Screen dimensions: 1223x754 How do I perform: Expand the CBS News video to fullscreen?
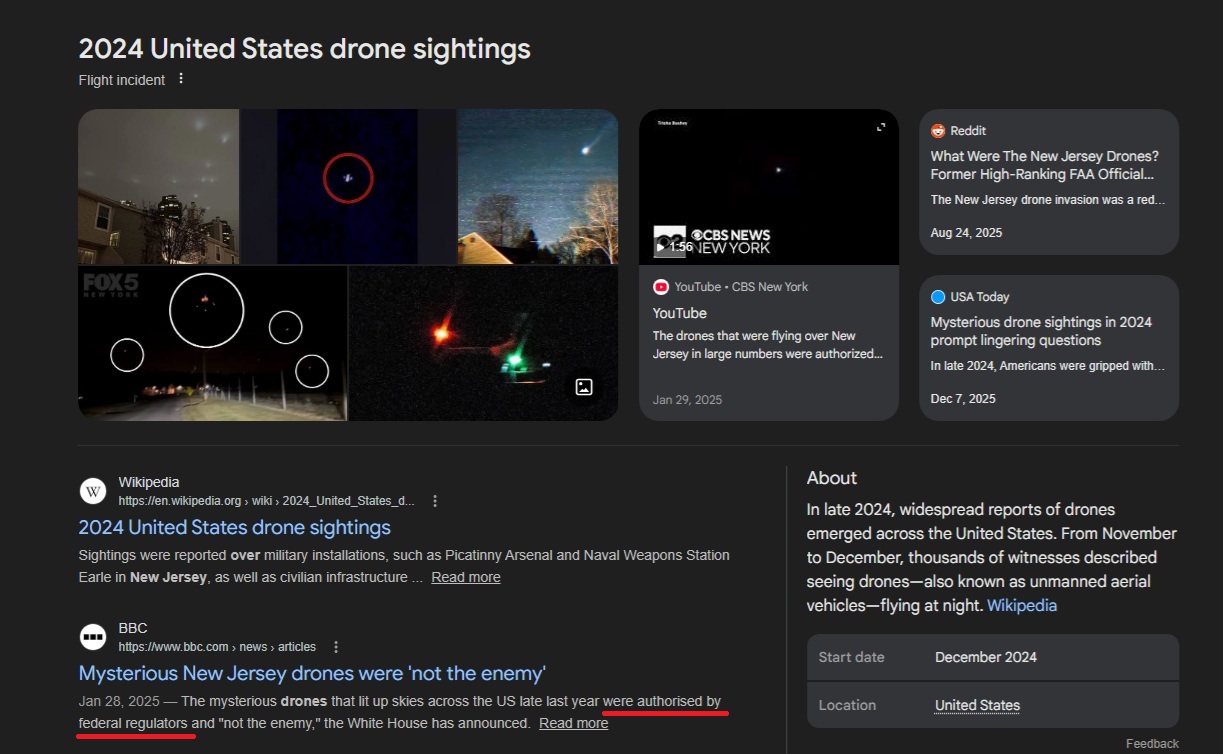pyautogui.click(x=881, y=127)
